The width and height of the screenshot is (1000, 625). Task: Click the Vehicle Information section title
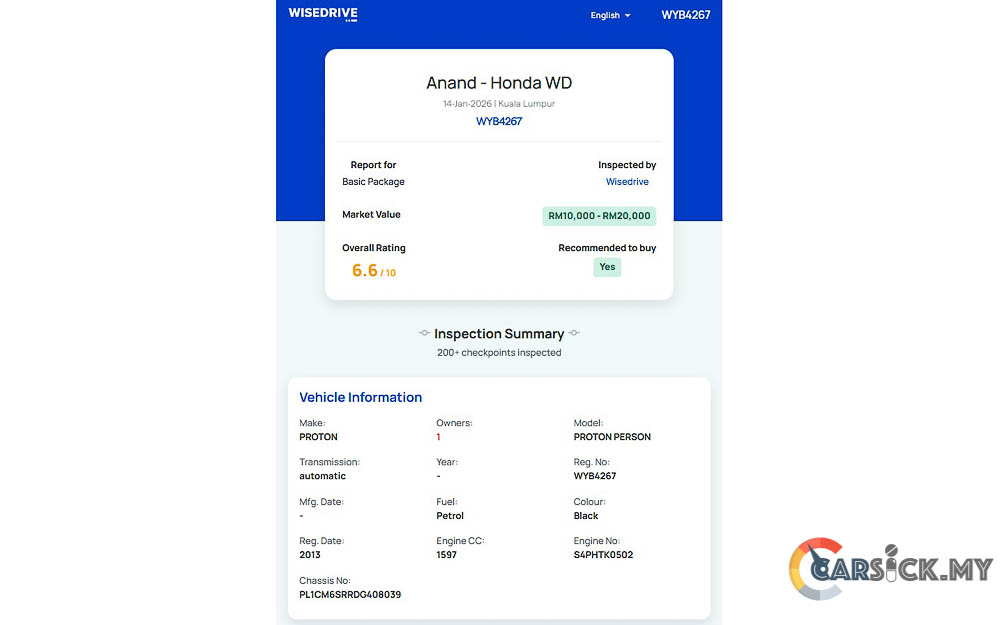(360, 397)
